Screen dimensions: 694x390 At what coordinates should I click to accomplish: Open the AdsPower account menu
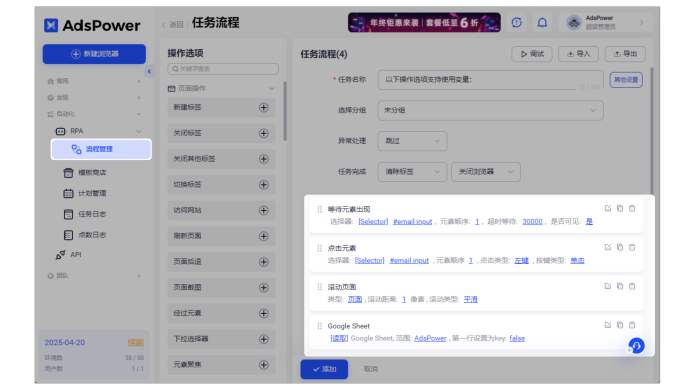point(605,23)
